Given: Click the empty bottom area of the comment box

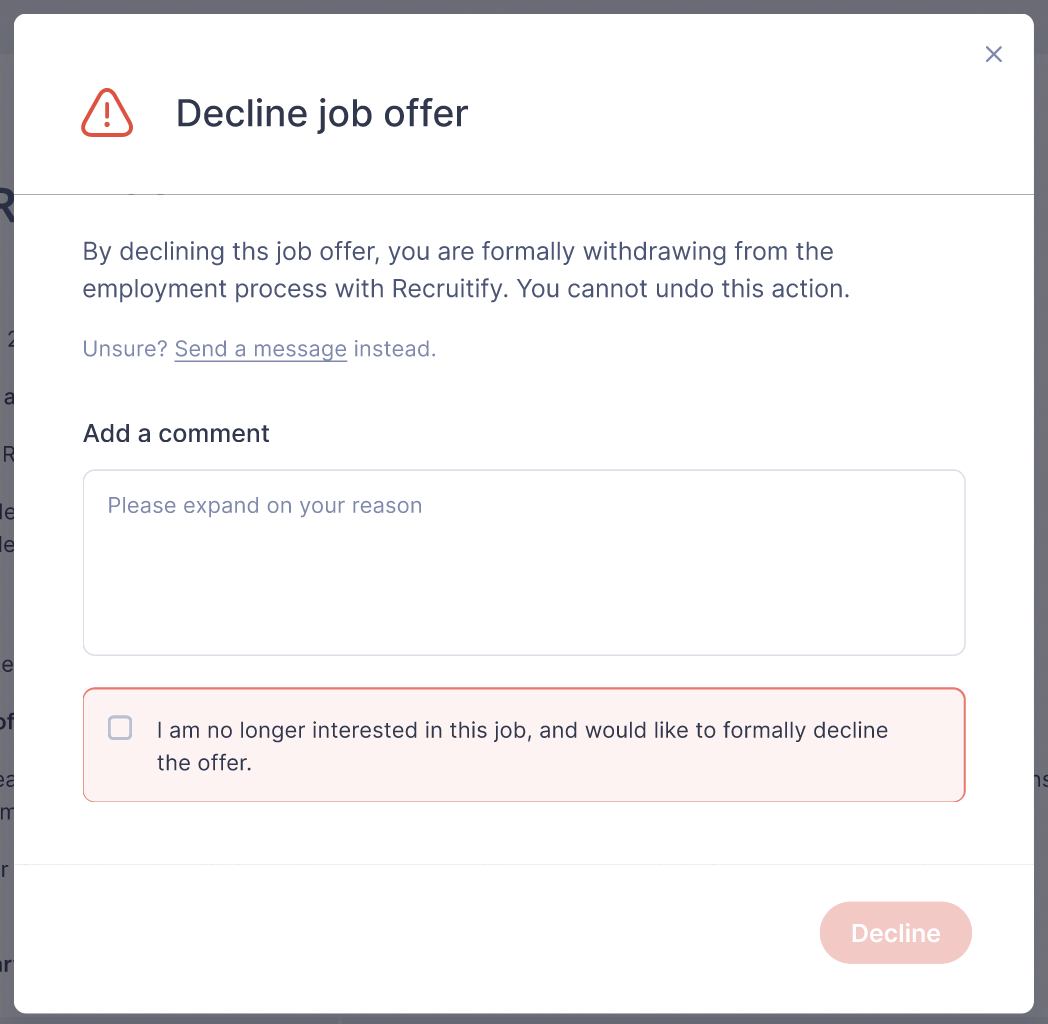Looking at the screenshot, I should 524,615.
